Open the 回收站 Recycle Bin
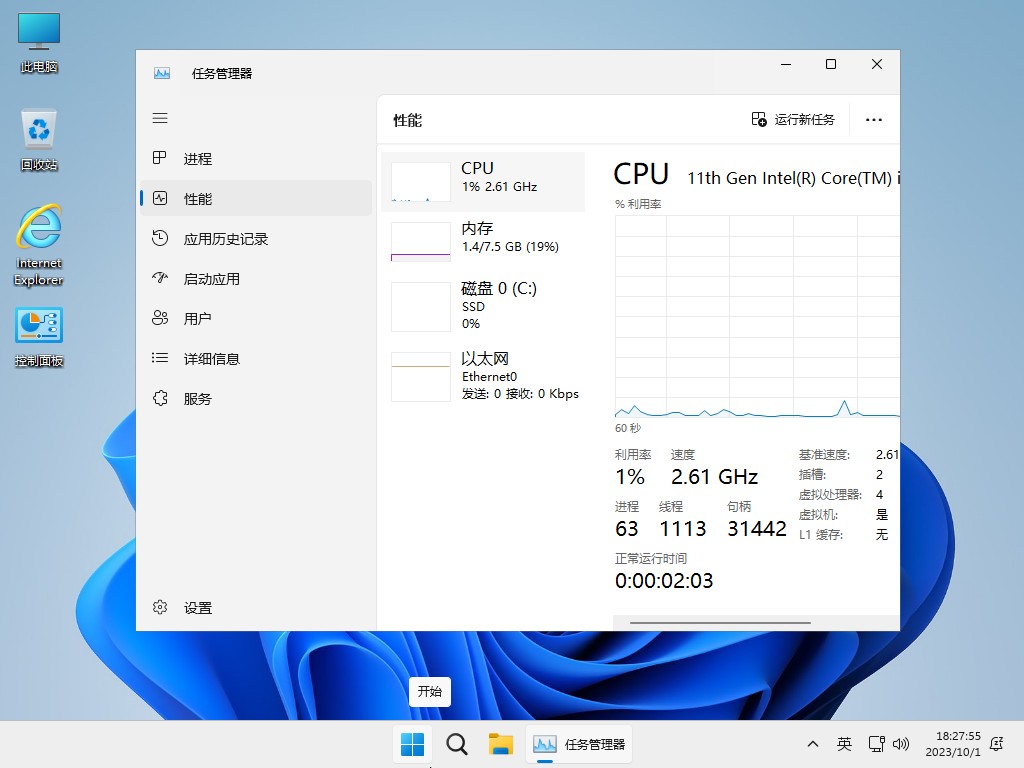Viewport: 1024px width, 768px height. 37,130
